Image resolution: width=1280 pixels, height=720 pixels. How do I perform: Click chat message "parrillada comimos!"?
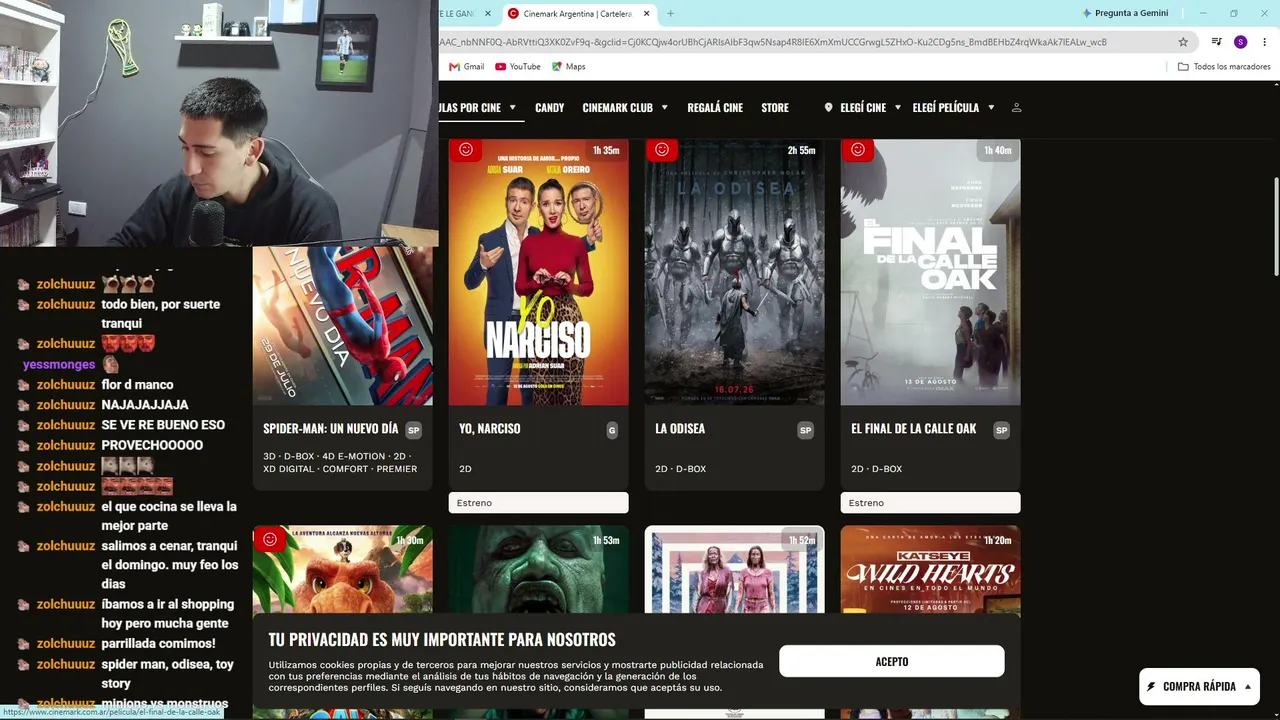pyautogui.click(x=158, y=644)
